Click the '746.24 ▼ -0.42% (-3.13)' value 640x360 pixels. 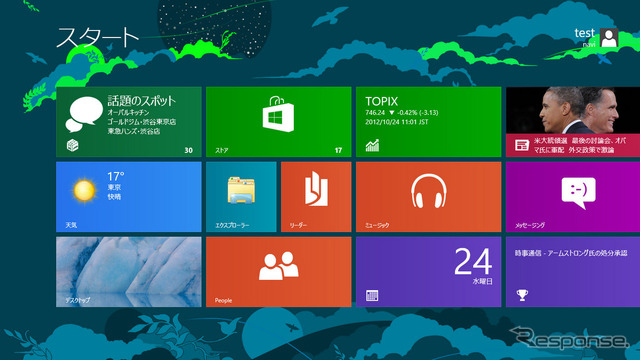coord(402,113)
